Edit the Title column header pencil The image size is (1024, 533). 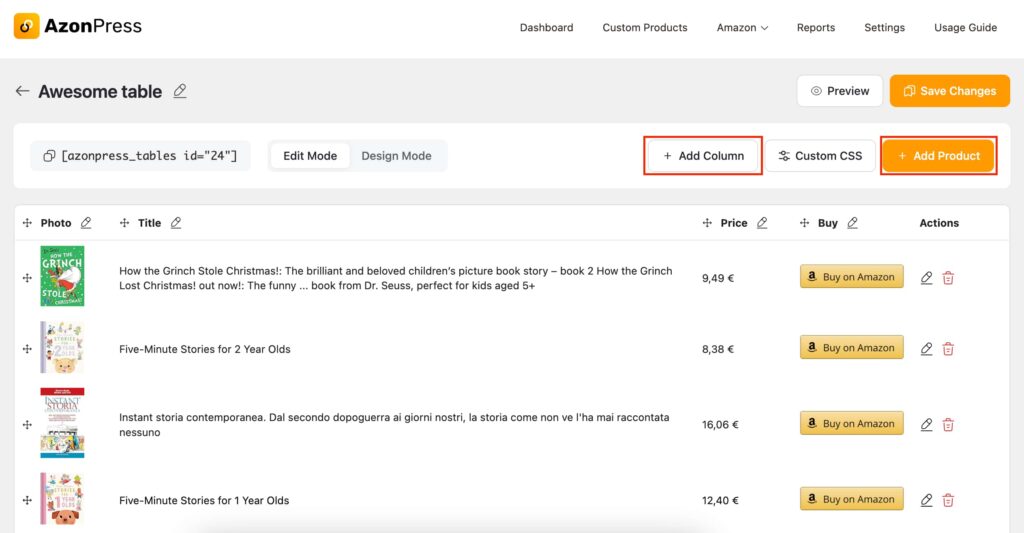click(x=176, y=223)
